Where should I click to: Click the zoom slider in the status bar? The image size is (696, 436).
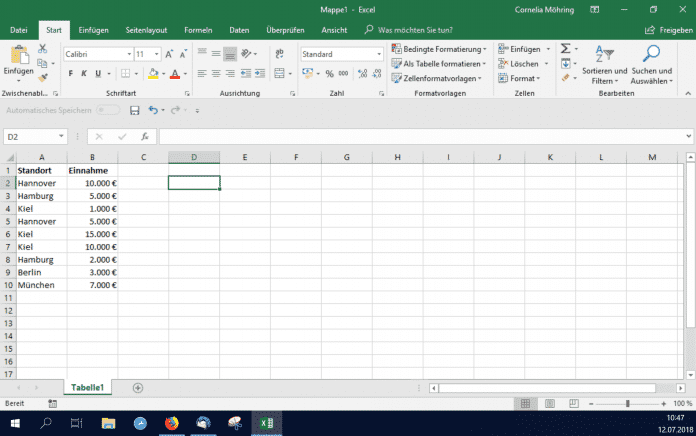627,403
